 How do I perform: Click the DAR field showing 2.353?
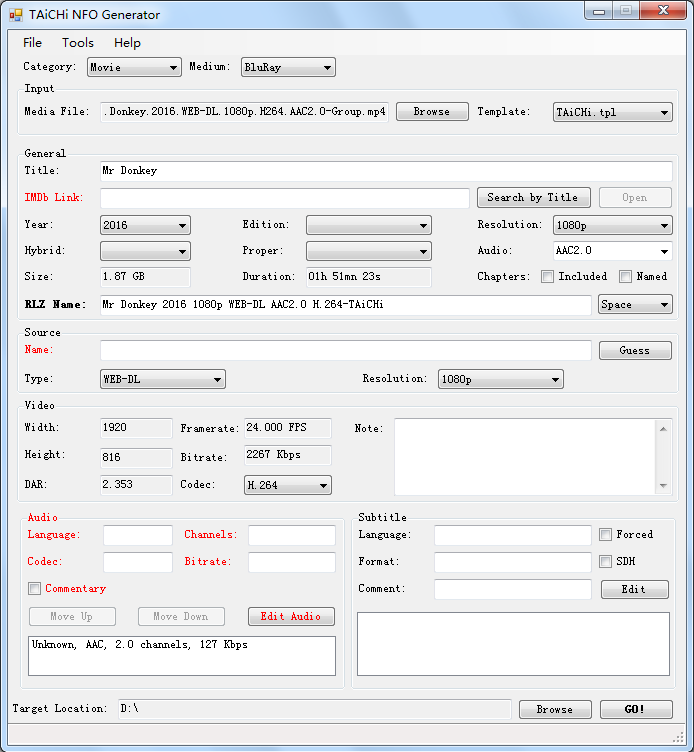click(x=136, y=485)
